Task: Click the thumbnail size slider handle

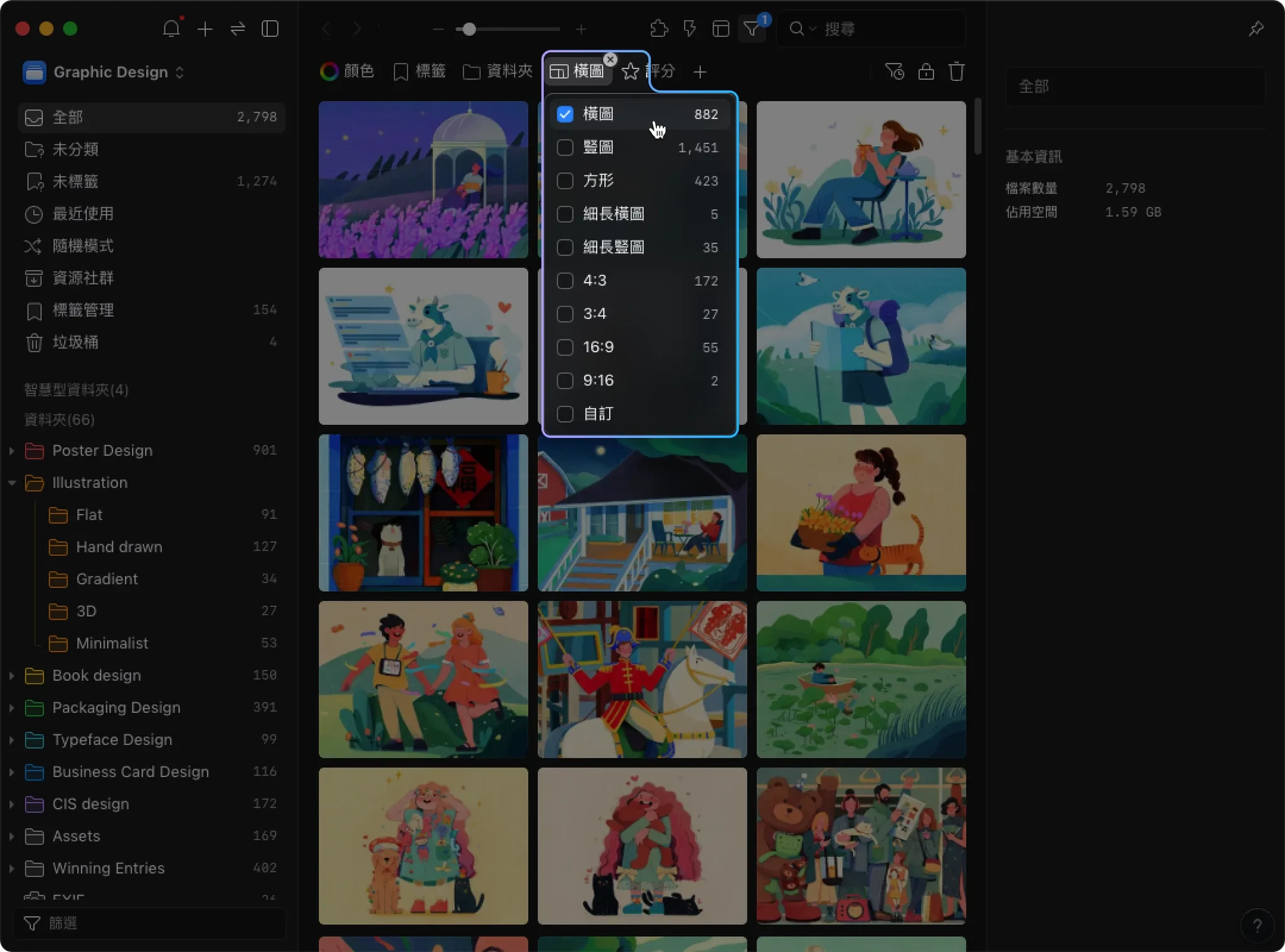Action: click(x=469, y=29)
